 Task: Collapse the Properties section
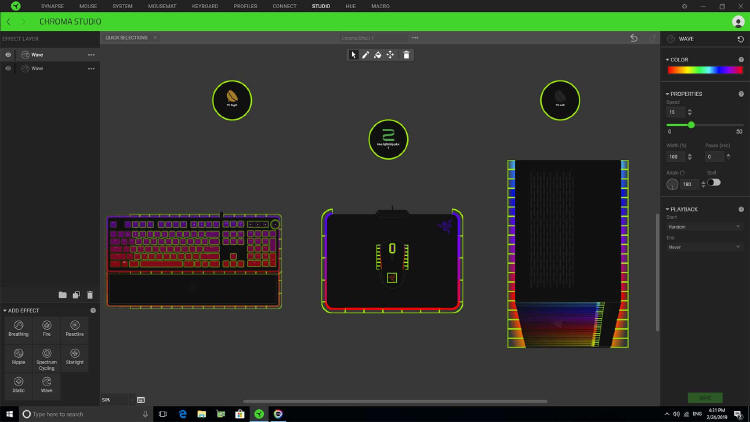pos(668,94)
